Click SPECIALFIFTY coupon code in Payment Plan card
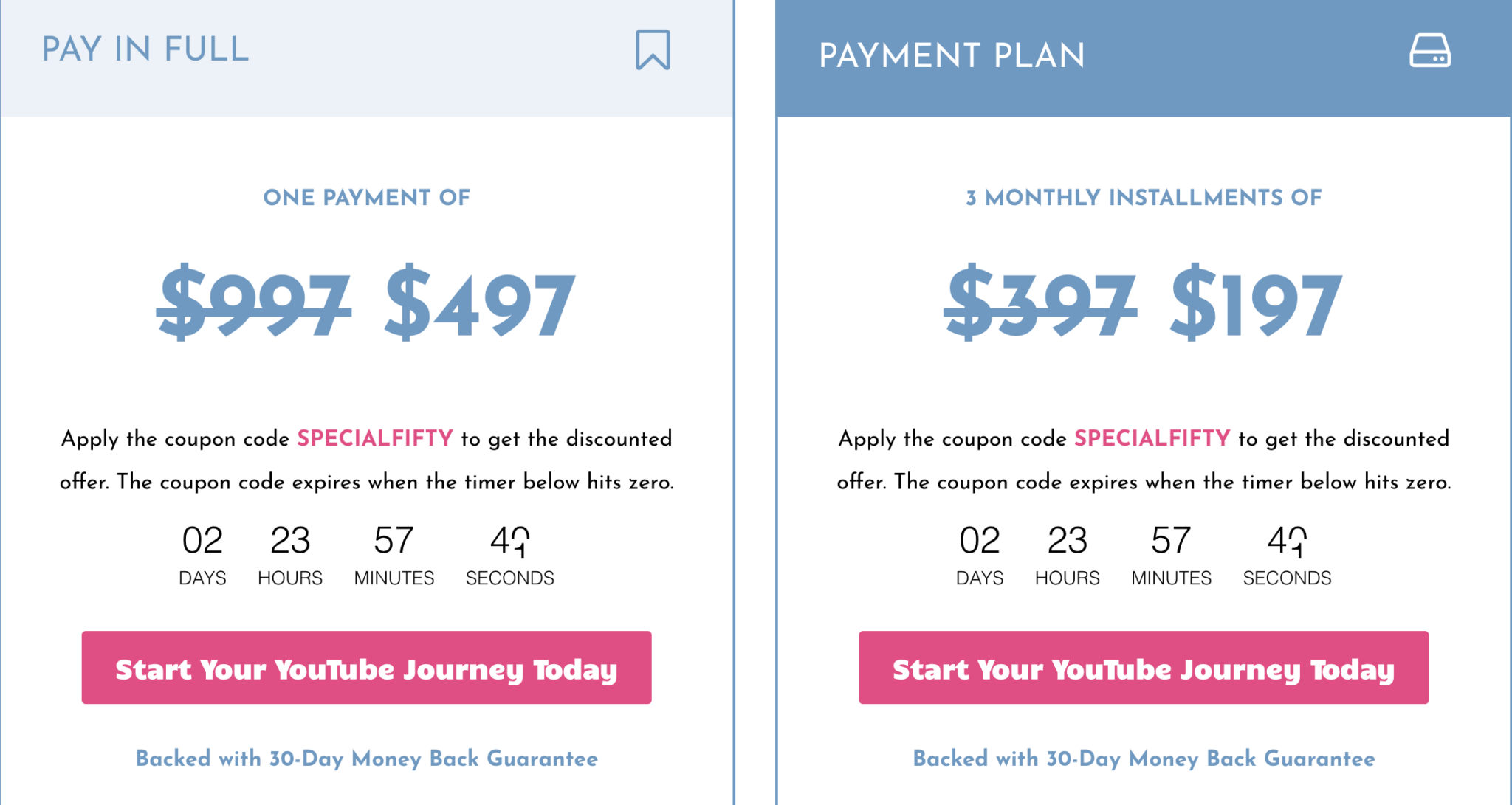 [x=1152, y=438]
